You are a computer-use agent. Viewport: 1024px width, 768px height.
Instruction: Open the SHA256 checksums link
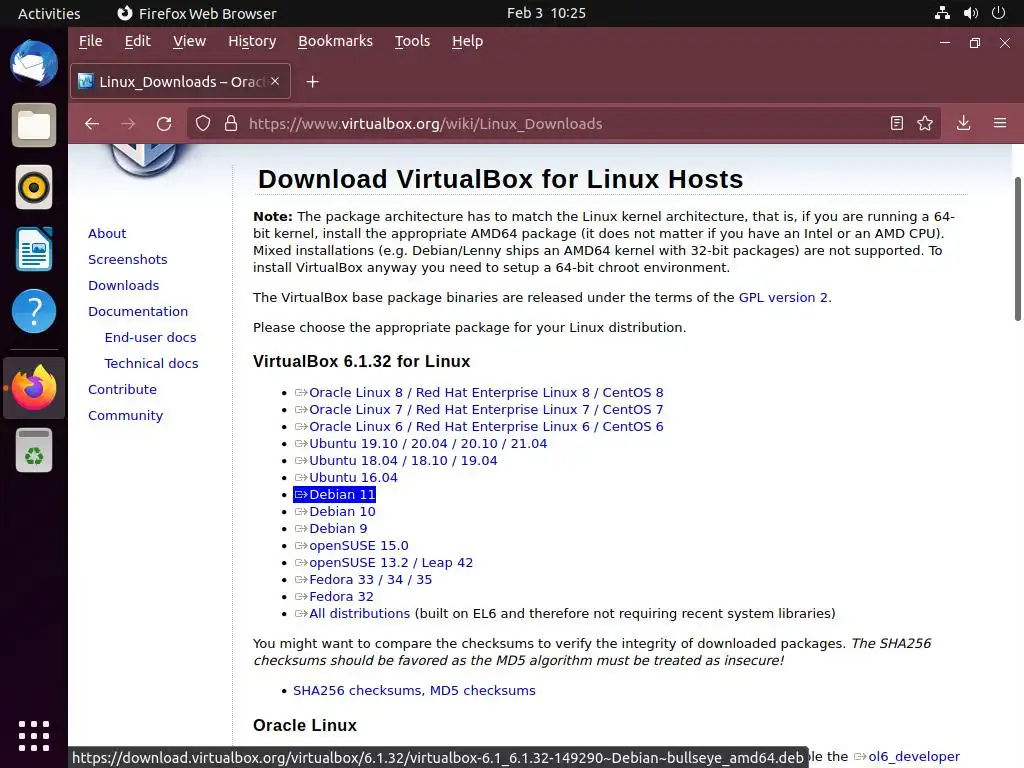(x=358, y=690)
